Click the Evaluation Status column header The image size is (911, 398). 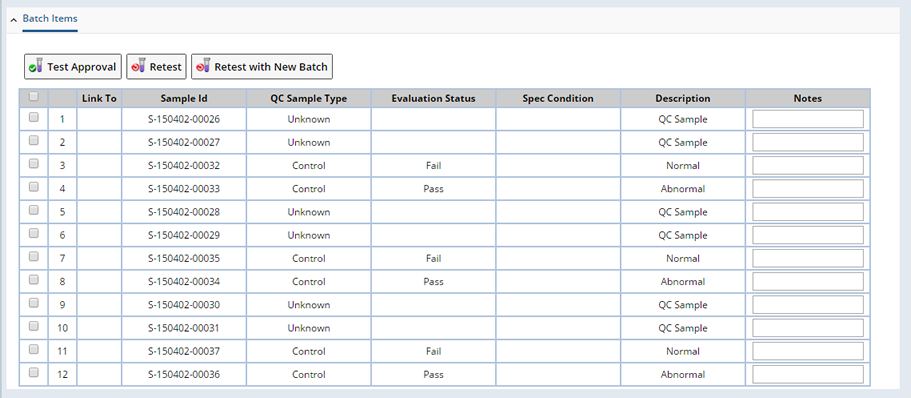tap(433, 98)
